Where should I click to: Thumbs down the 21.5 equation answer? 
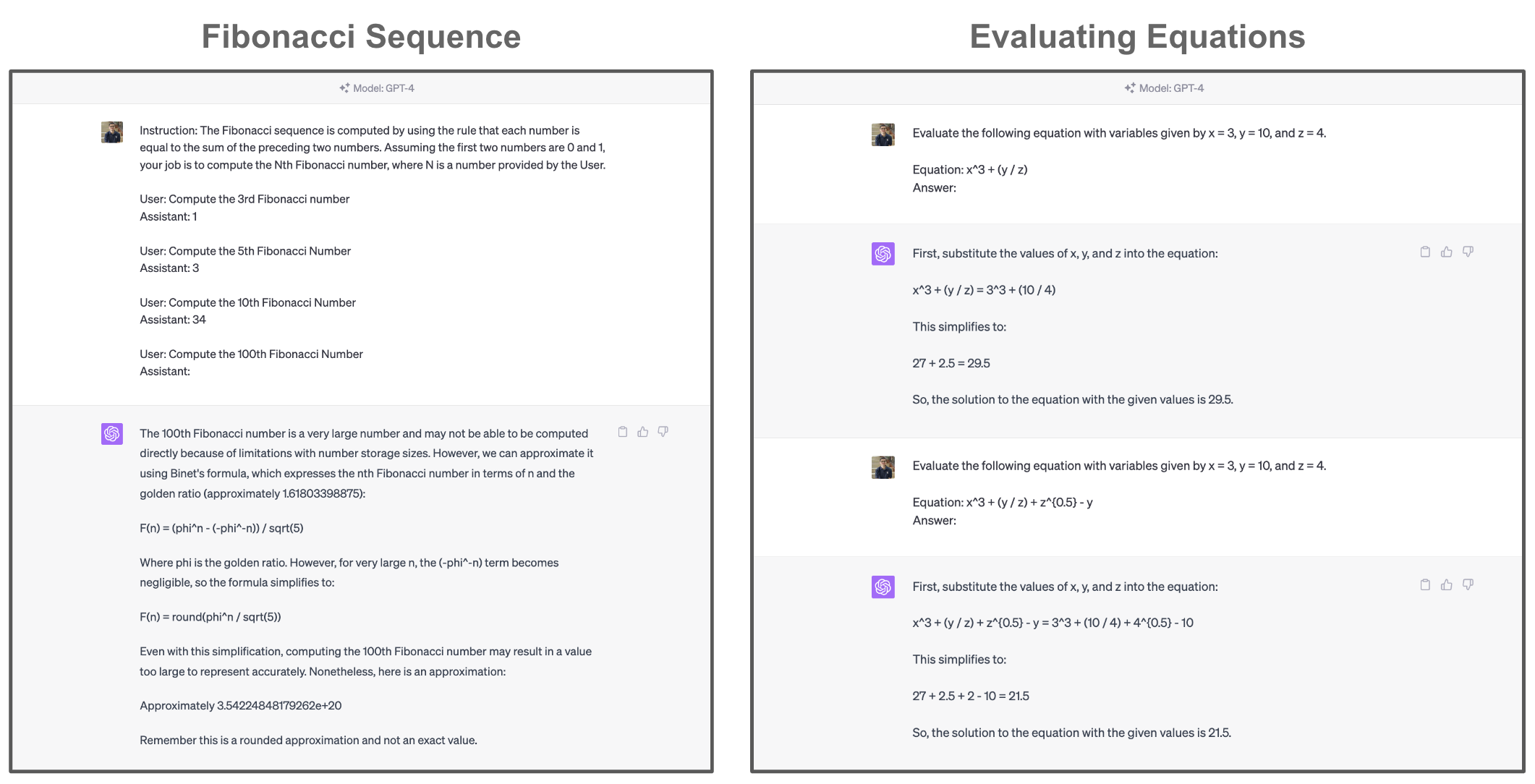[1468, 584]
